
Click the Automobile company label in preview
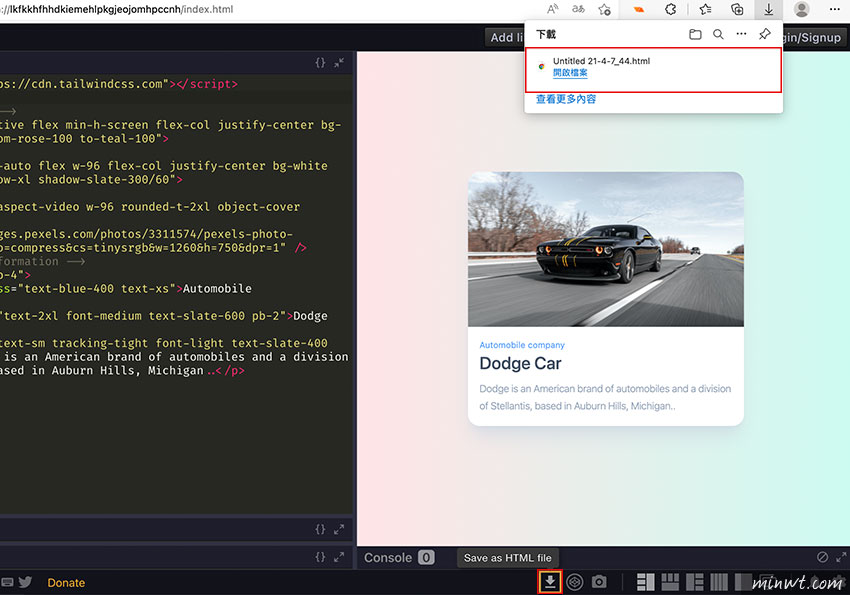click(x=522, y=345)
